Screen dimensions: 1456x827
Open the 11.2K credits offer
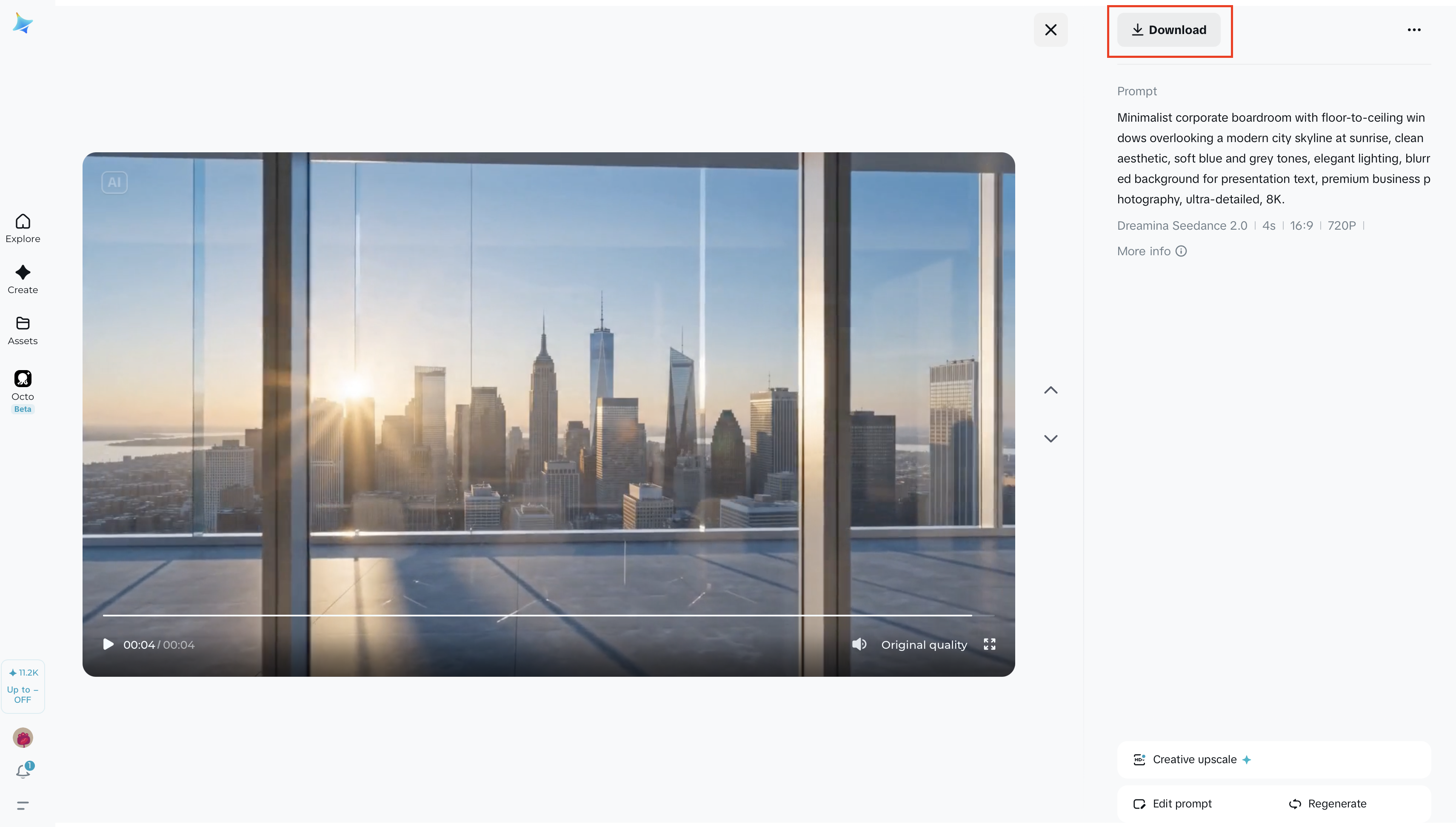tap(23, 686)
